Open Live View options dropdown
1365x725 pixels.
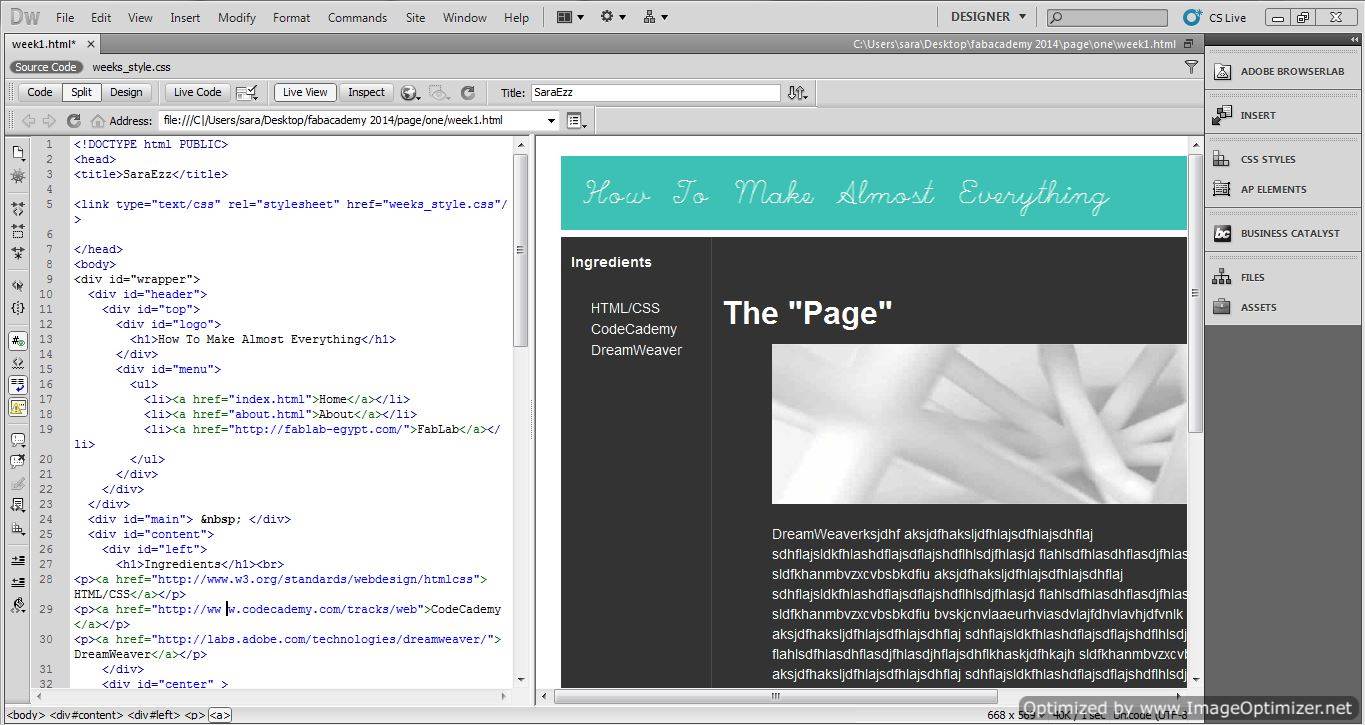point(578,121)
